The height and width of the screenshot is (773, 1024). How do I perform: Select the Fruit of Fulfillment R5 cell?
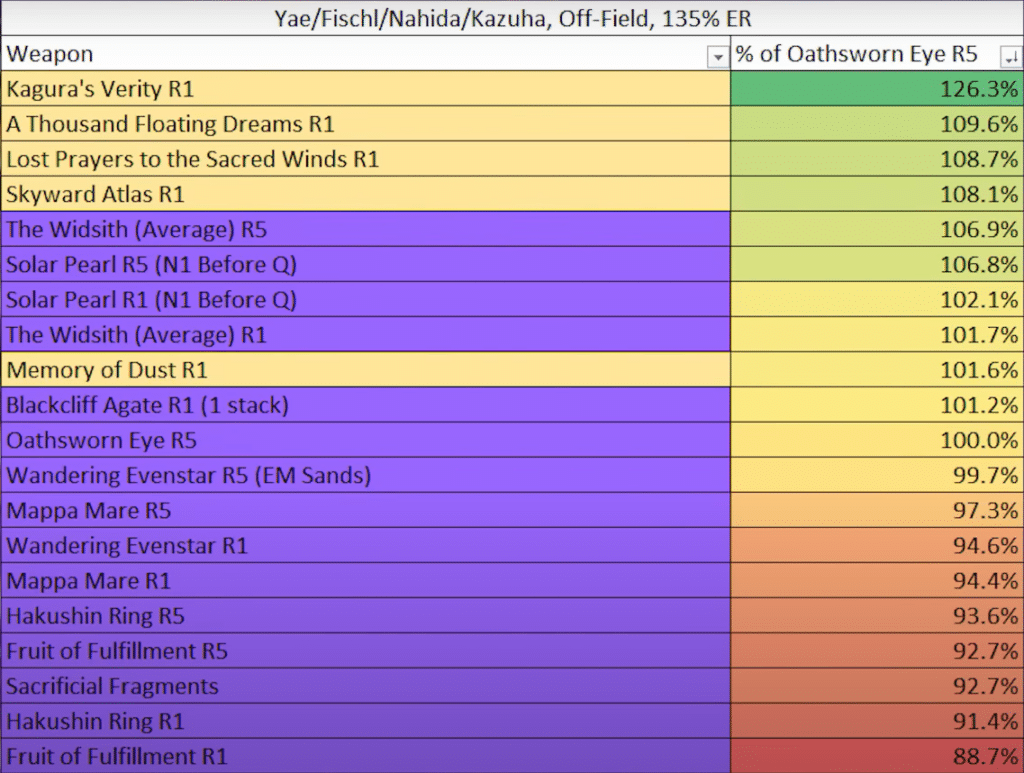tap(366, 652)
